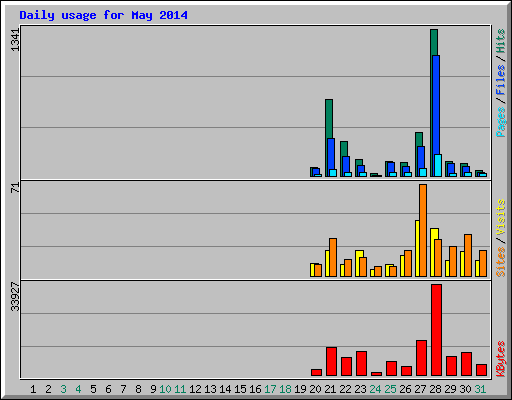This screenshot has width=512, height=400.
Task: Click day 5 on the date axis
Action: 93,389
